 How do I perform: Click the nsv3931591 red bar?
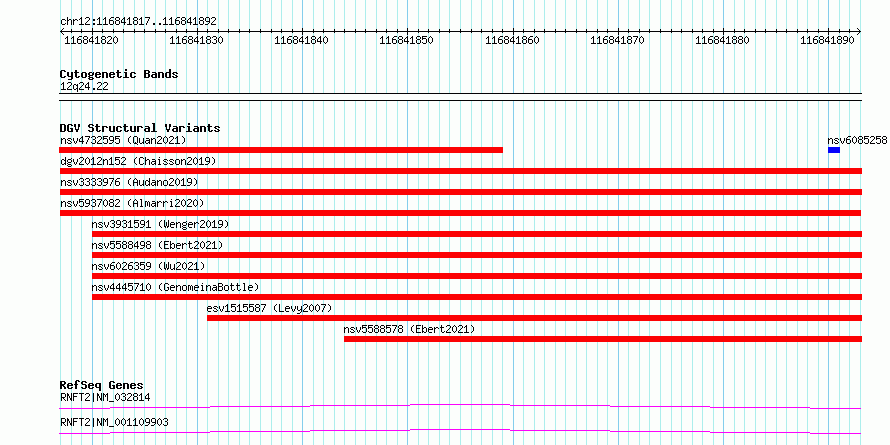(477, 234)
